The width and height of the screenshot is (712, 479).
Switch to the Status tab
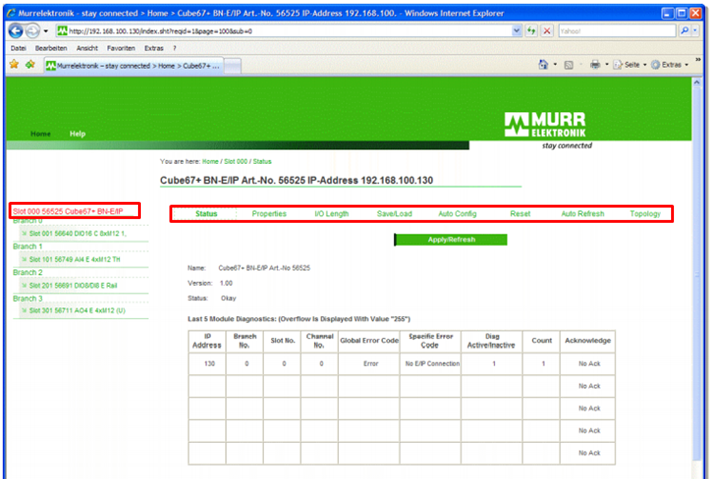click(x=206, y=214)
